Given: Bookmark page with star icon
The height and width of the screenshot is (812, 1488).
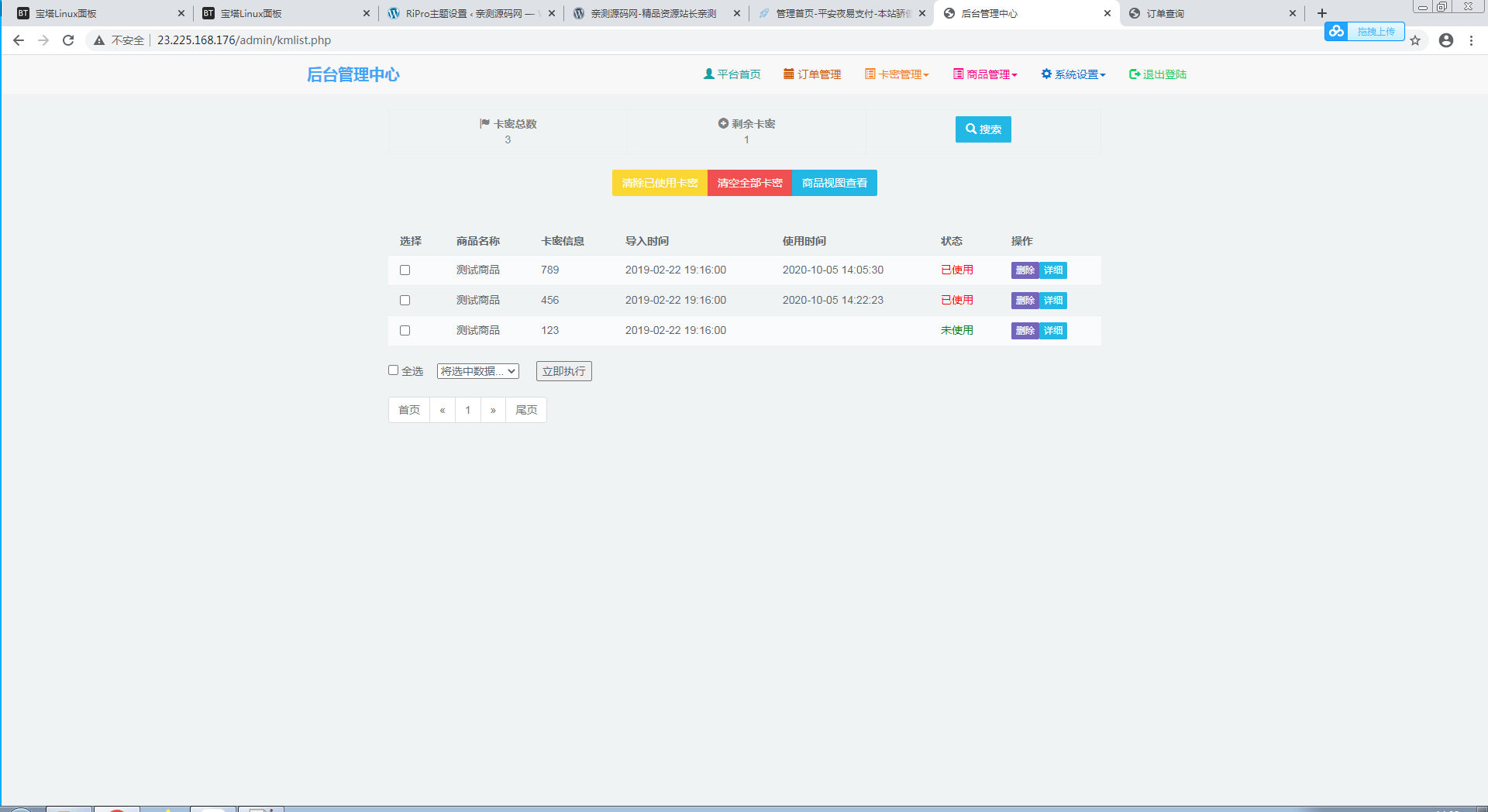Looking at the screenshot, I should (1415, 40).
